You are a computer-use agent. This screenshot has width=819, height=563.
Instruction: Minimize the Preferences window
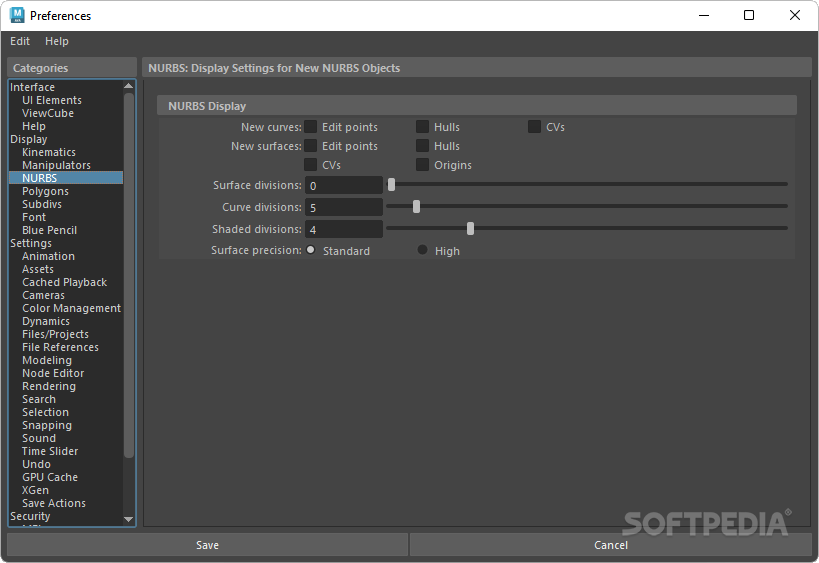(x=704, y=15)
